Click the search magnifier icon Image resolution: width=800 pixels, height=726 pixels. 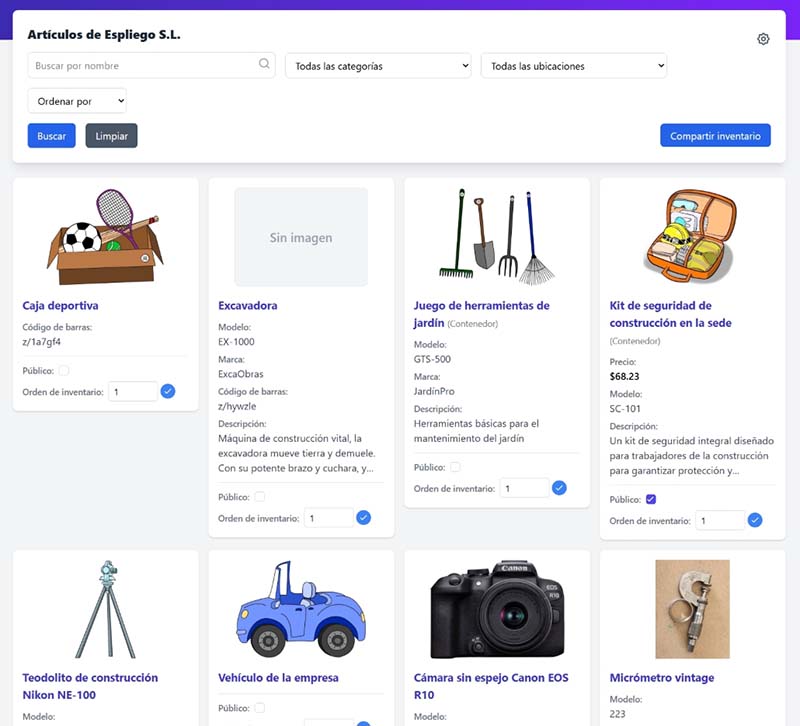point(263,64)
